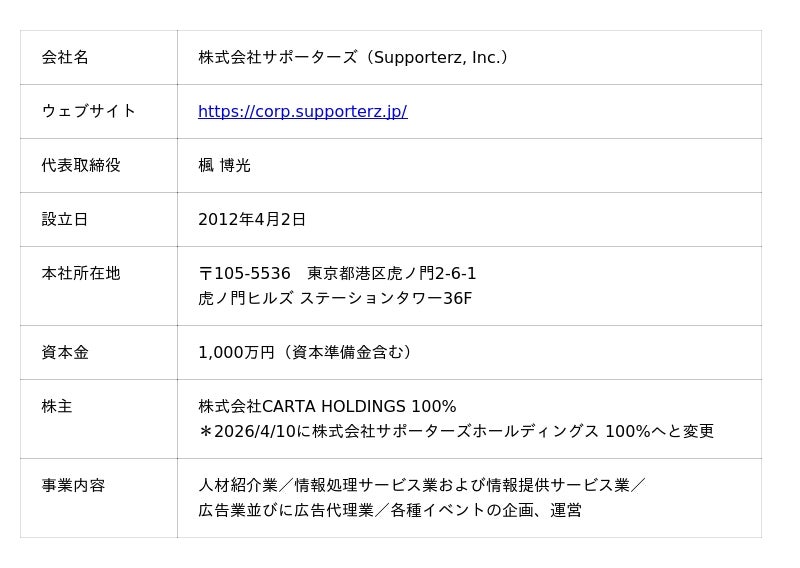Image resolution: width=800 pixels, height=568 pixels.
Task: Click the ウェブサイト row label
Action: (x=88, y=111)
